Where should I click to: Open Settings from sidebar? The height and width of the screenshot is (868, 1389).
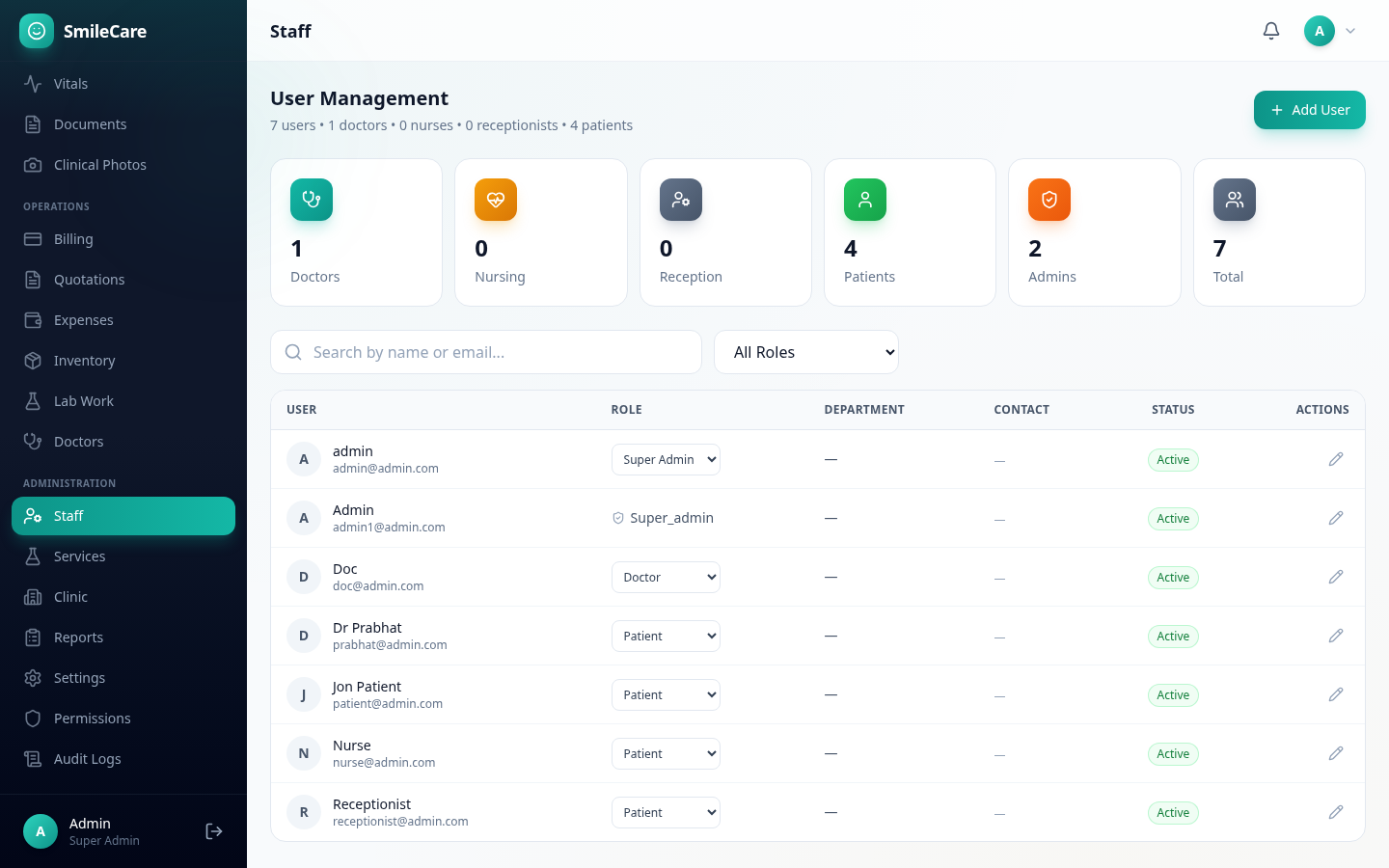click(123, 678)
